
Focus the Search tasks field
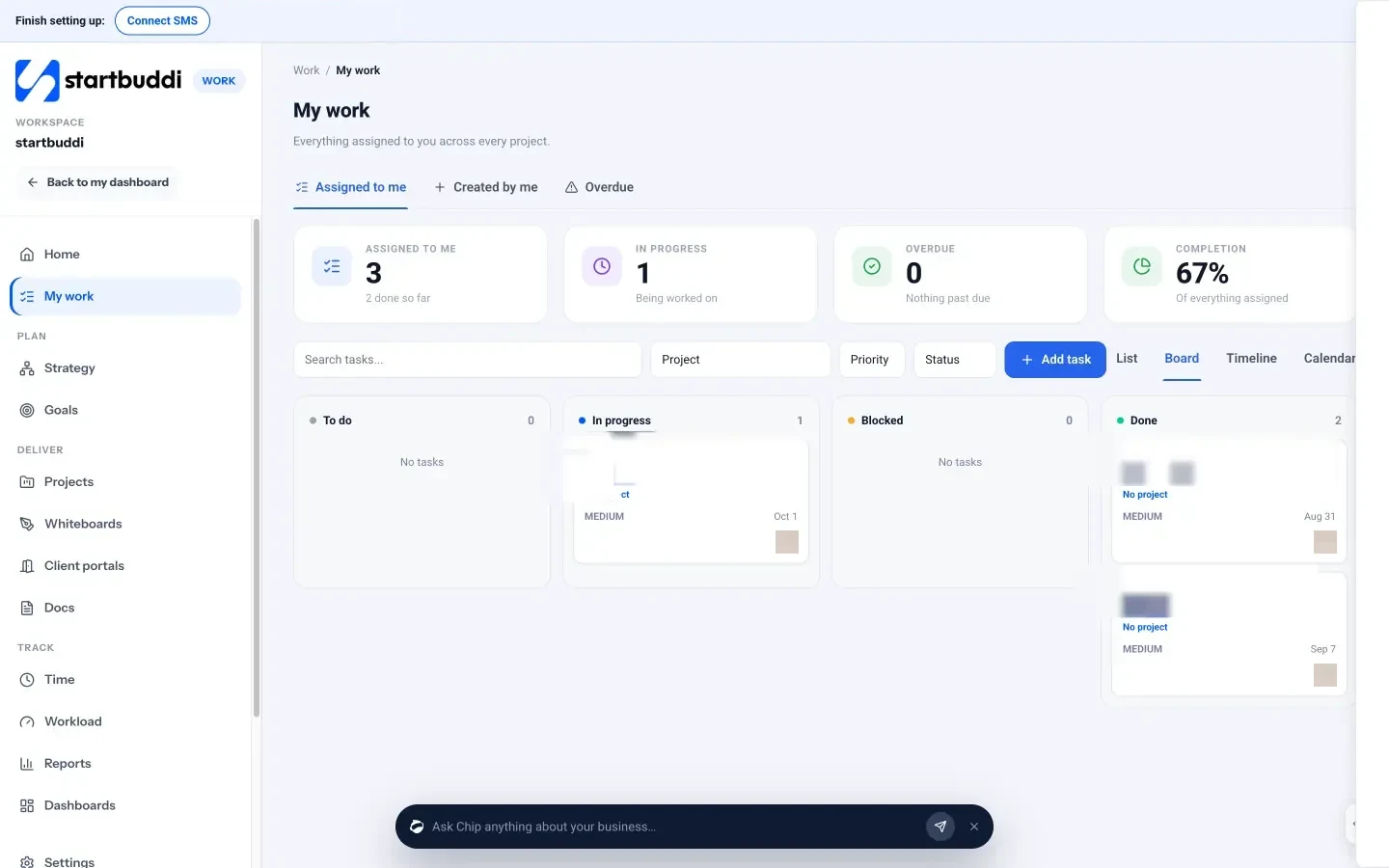click(x=468, y=360)
